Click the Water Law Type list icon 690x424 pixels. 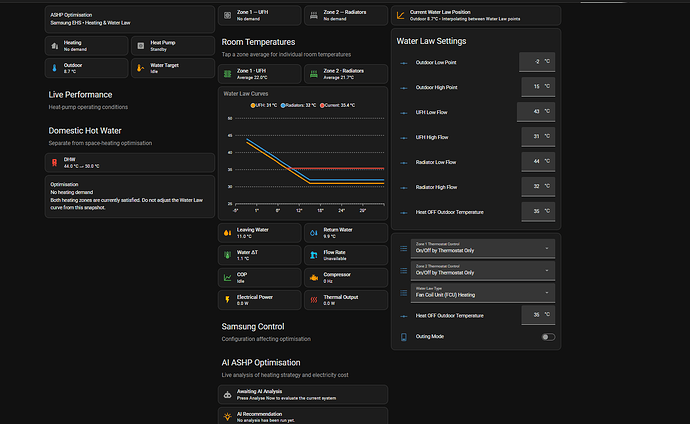[x=404, y=293]
